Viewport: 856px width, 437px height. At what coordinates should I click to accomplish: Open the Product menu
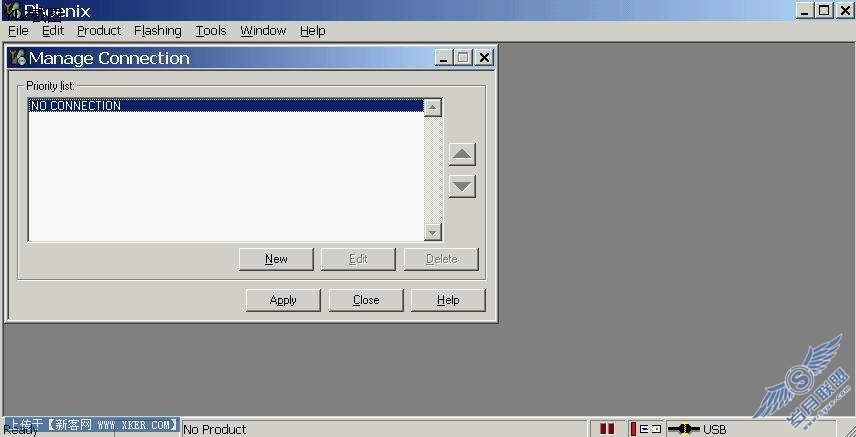pyautogui.click(x=99, y=31)
